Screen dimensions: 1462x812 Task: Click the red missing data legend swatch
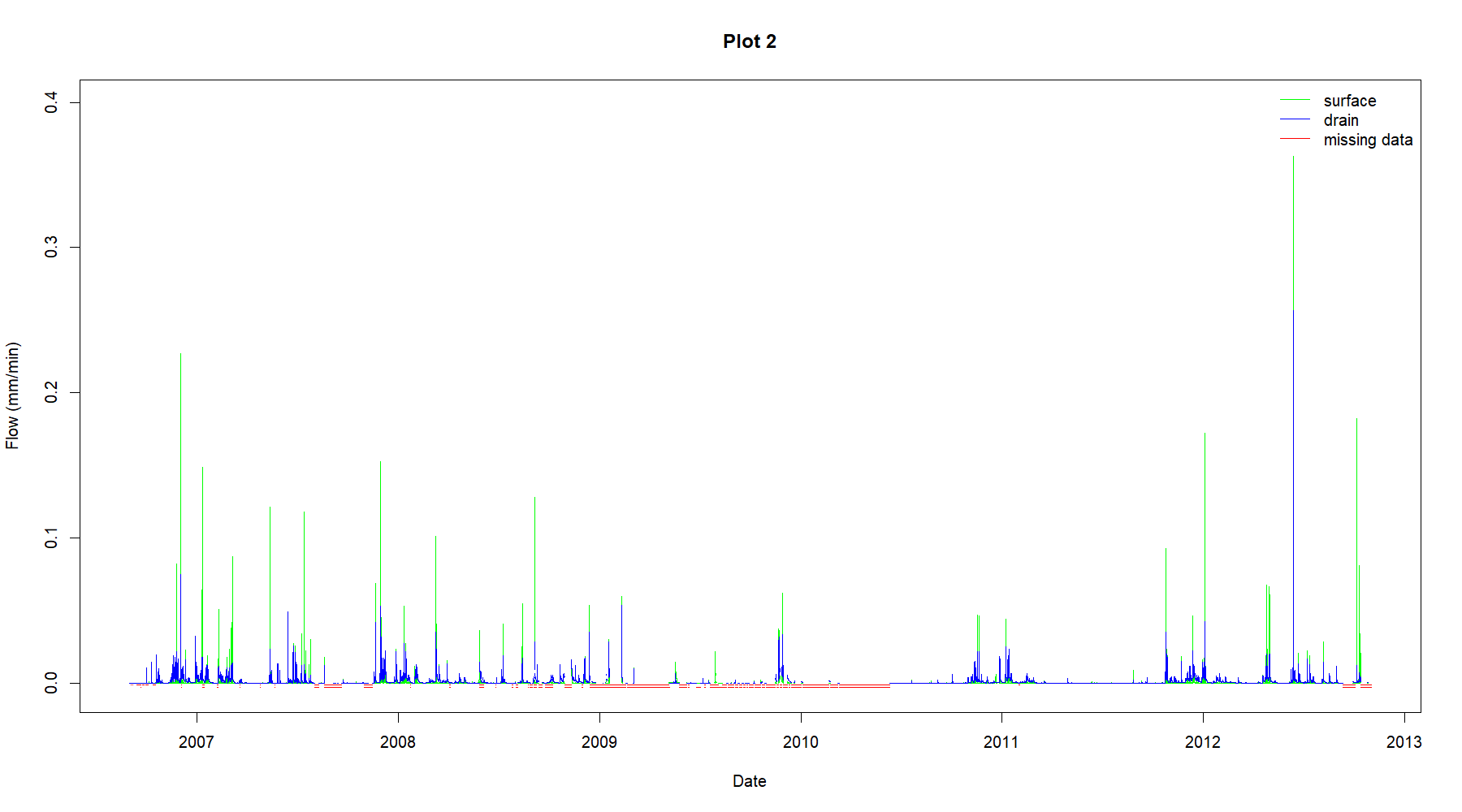click(x=1295, y=139)
